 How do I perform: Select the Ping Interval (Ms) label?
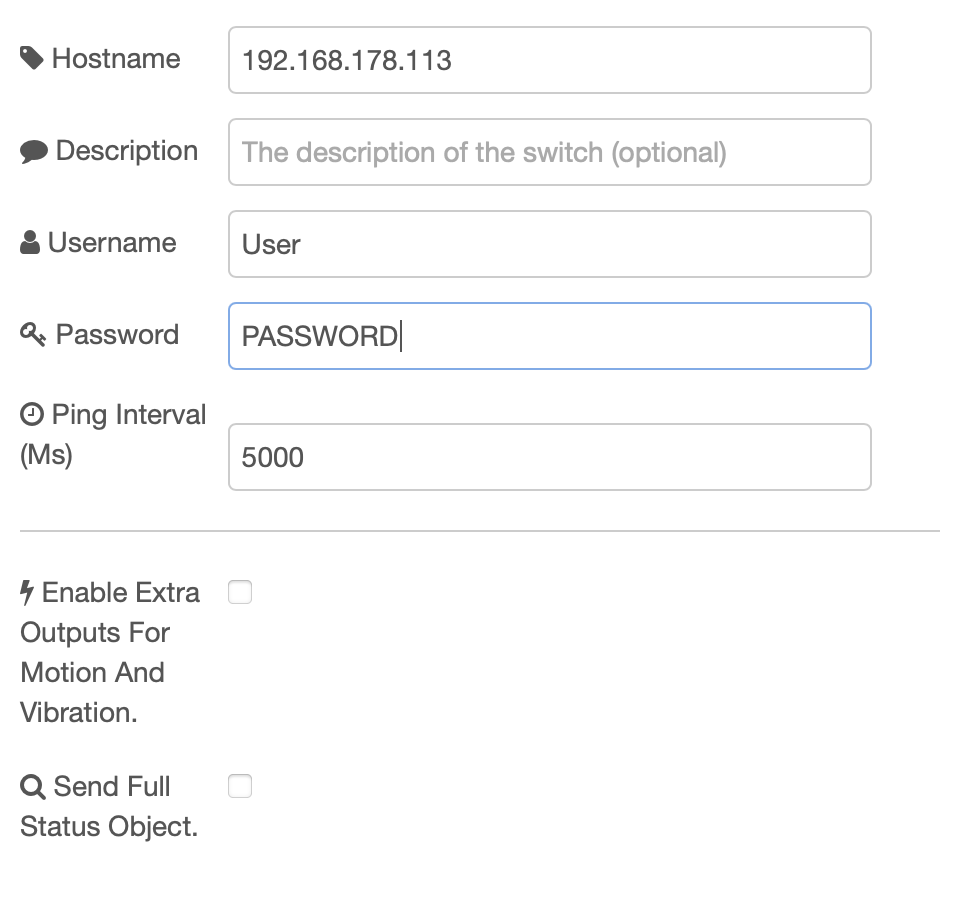(112, 433)
